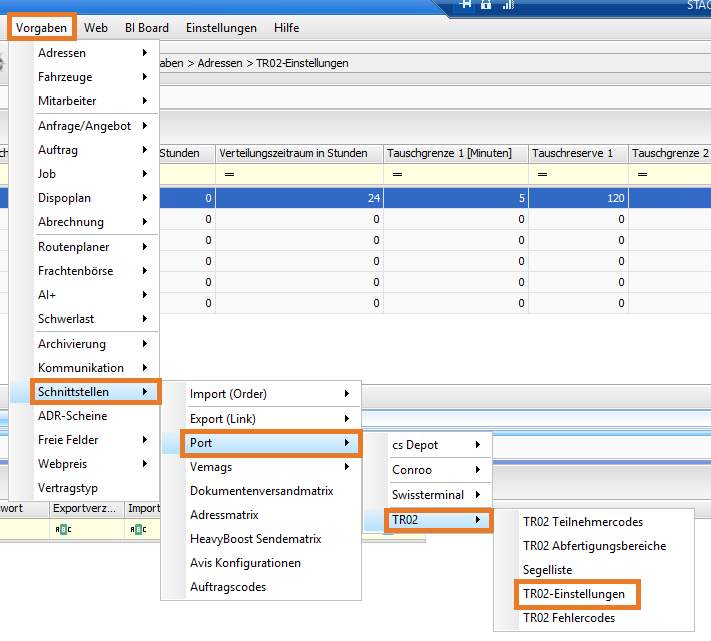Open the BI Board menu

(146, 28)
